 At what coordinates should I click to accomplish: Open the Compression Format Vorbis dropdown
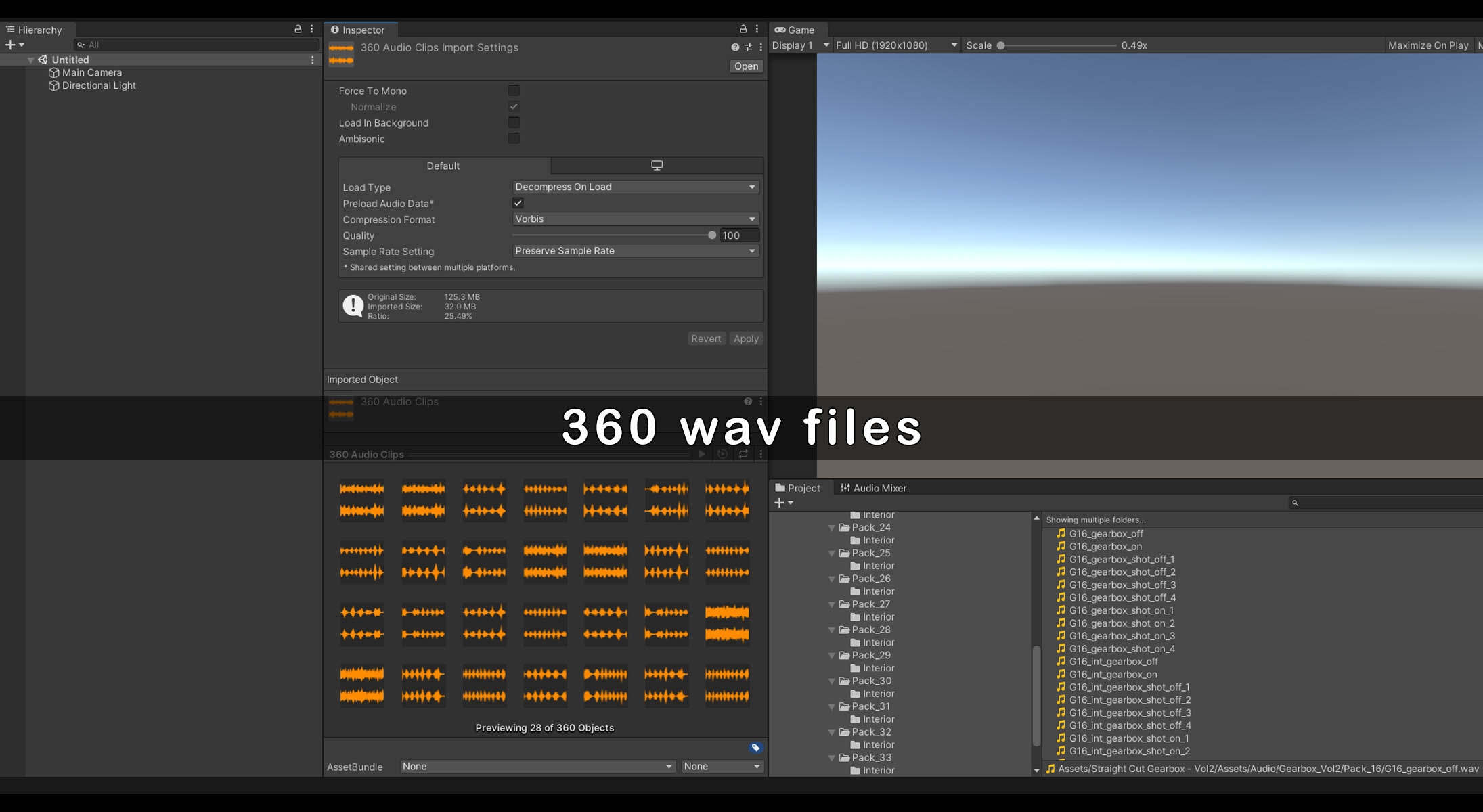coord(635,219)
